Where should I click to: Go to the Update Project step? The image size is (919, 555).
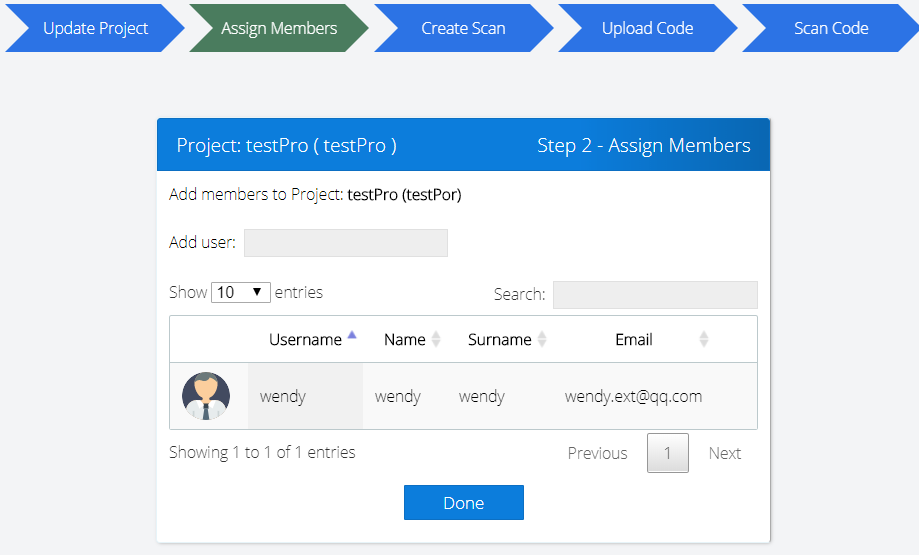point(95,28)
